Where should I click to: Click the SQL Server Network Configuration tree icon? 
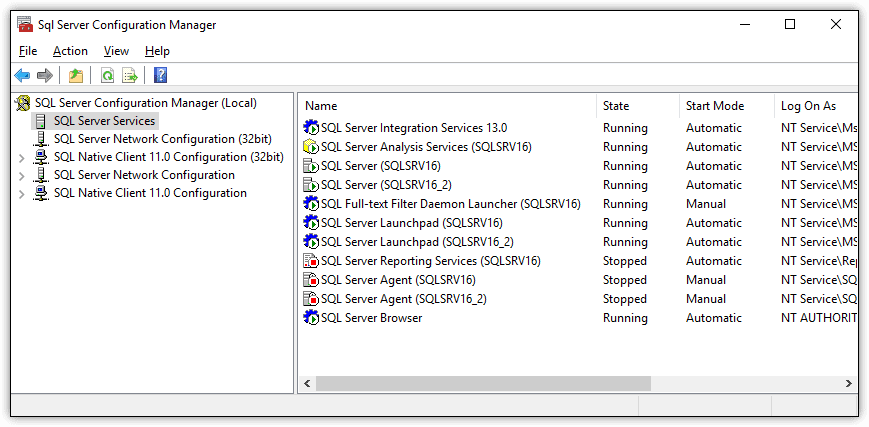[41, 175]
